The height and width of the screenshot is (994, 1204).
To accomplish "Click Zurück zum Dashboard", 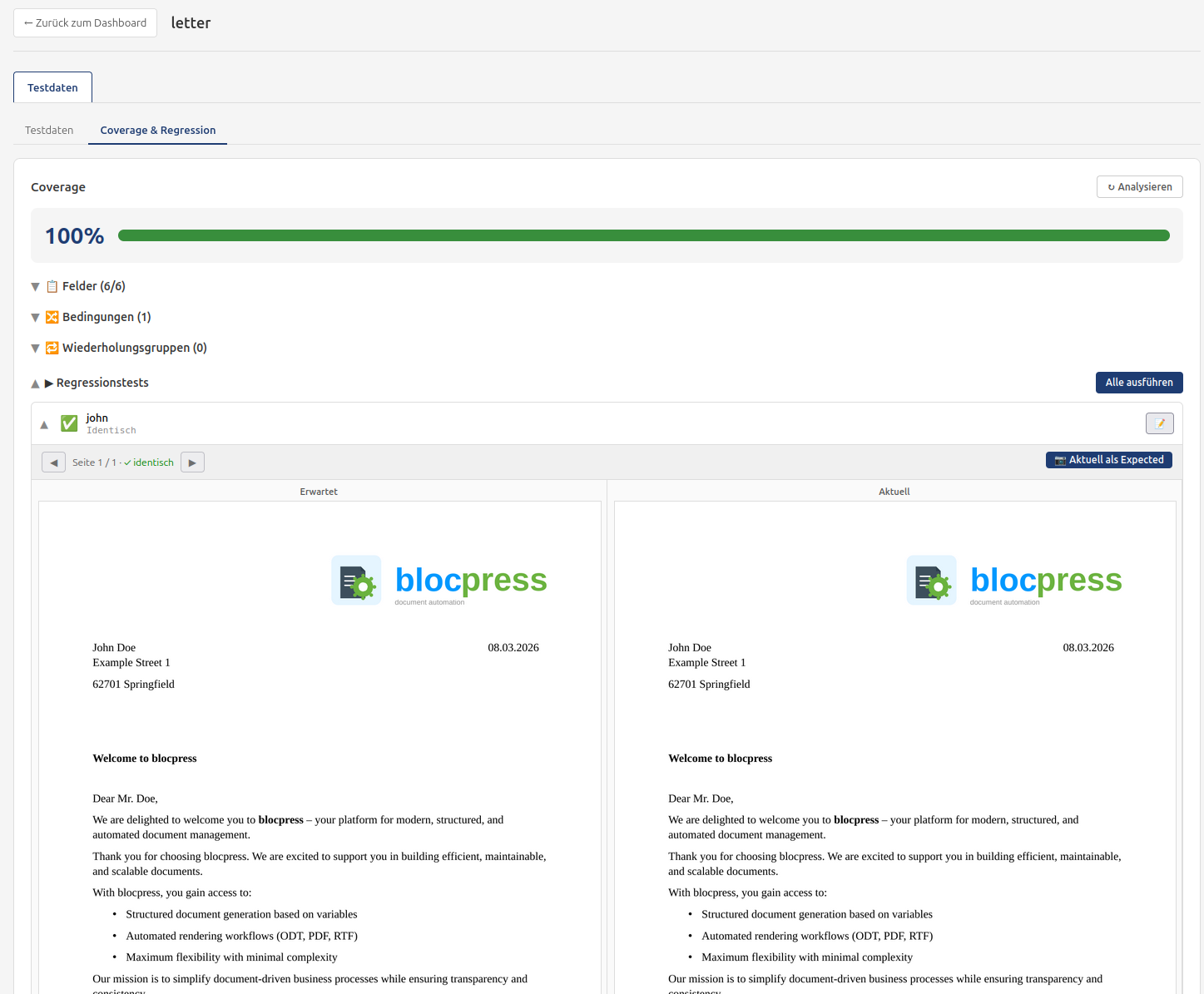I will 85,22.
